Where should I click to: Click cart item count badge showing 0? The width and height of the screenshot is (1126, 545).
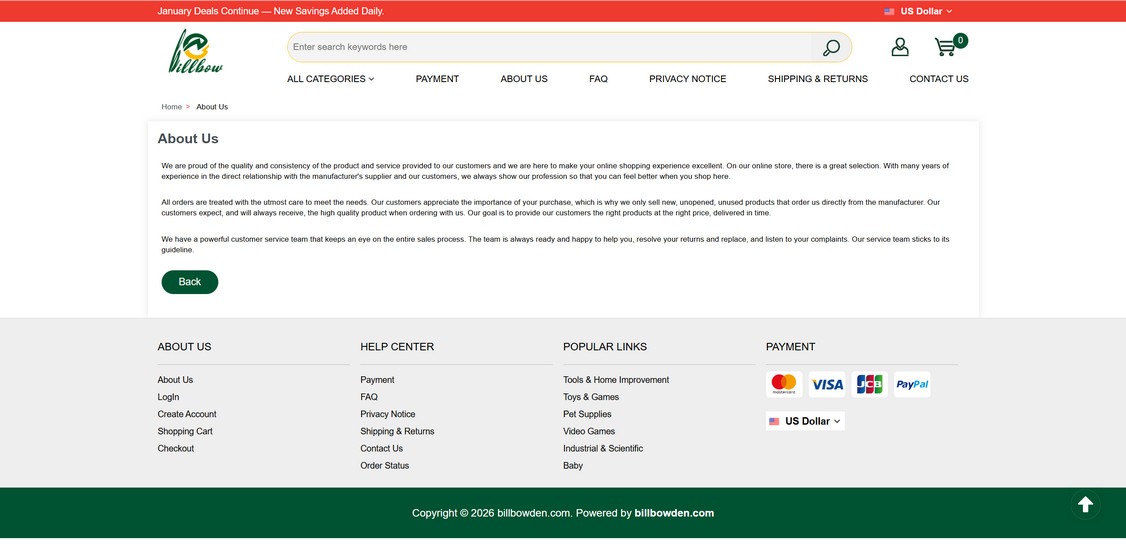(960, 40)
